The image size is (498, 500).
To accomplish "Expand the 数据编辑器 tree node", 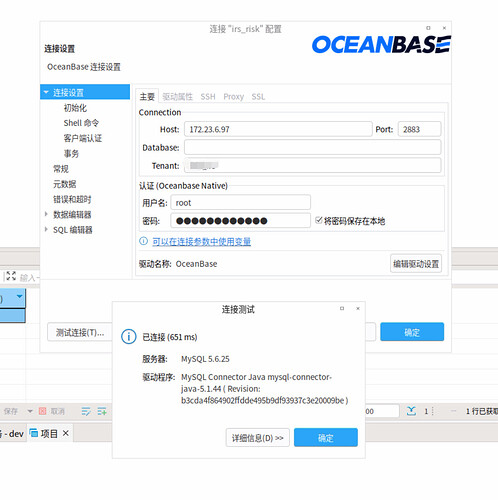I will 46,214.
